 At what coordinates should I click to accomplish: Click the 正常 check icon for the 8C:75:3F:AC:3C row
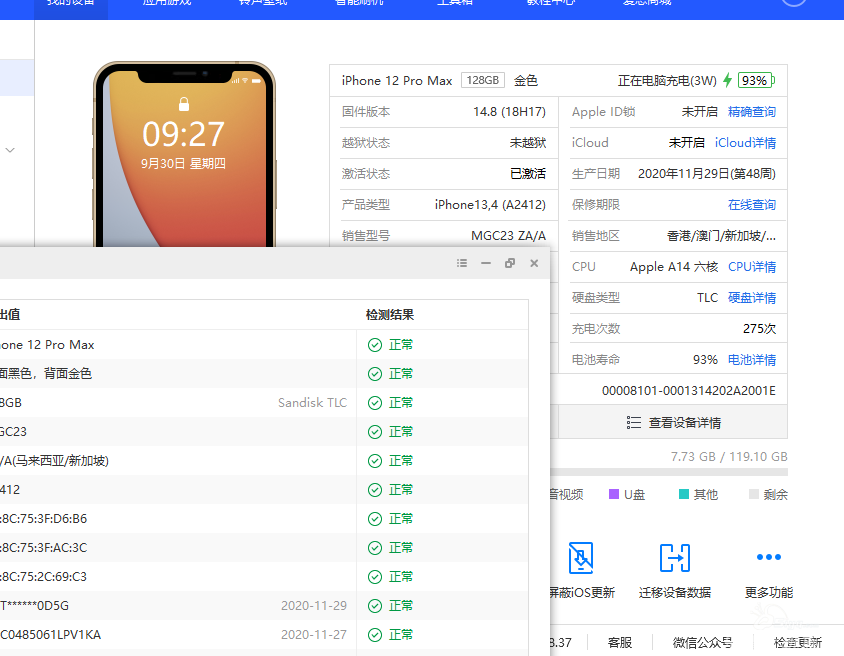point(375,548)
